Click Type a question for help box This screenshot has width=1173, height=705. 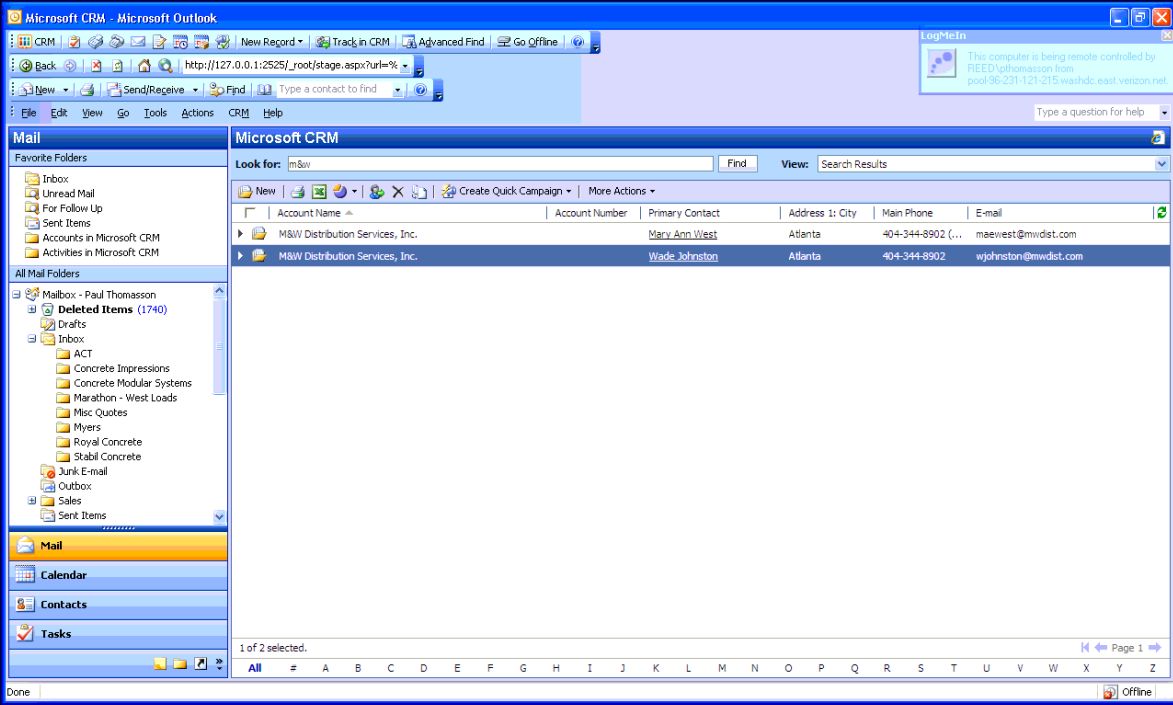[x=1097, y=112]
